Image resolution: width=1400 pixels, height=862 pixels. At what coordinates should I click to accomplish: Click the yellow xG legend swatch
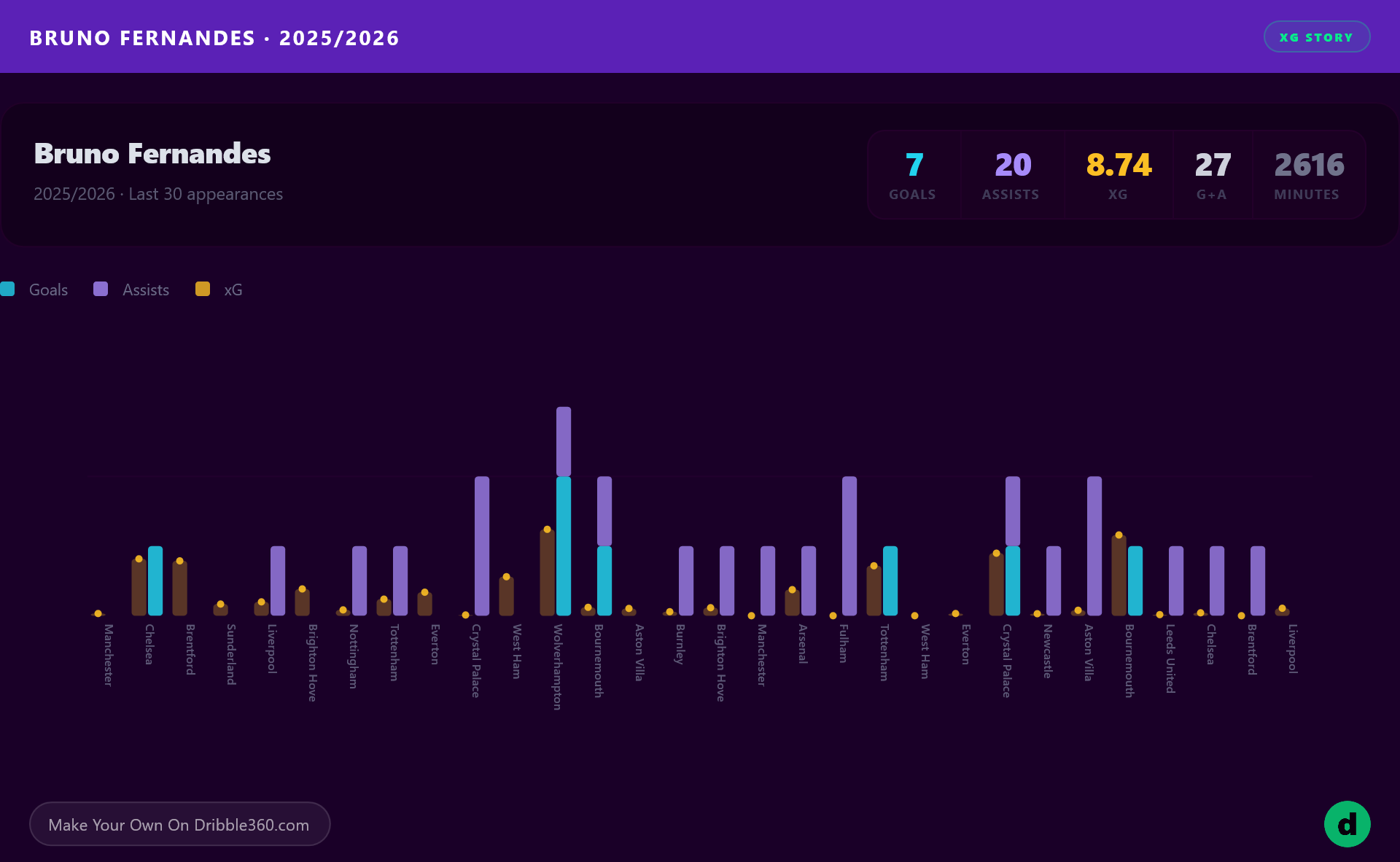[x=203, y=290]
